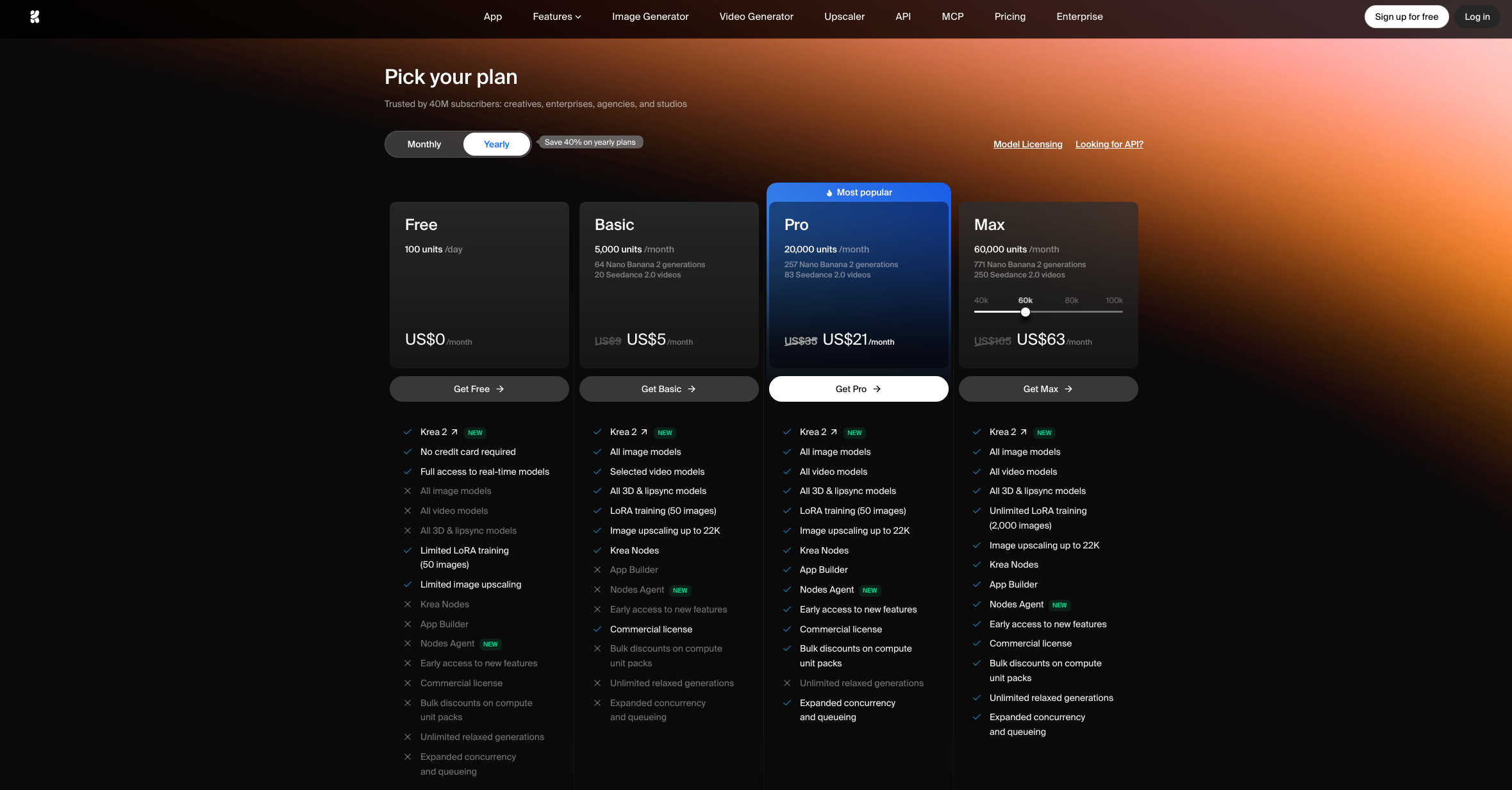Click the Krea logo icon
The image size is (1512, 790).
(35, 17)
